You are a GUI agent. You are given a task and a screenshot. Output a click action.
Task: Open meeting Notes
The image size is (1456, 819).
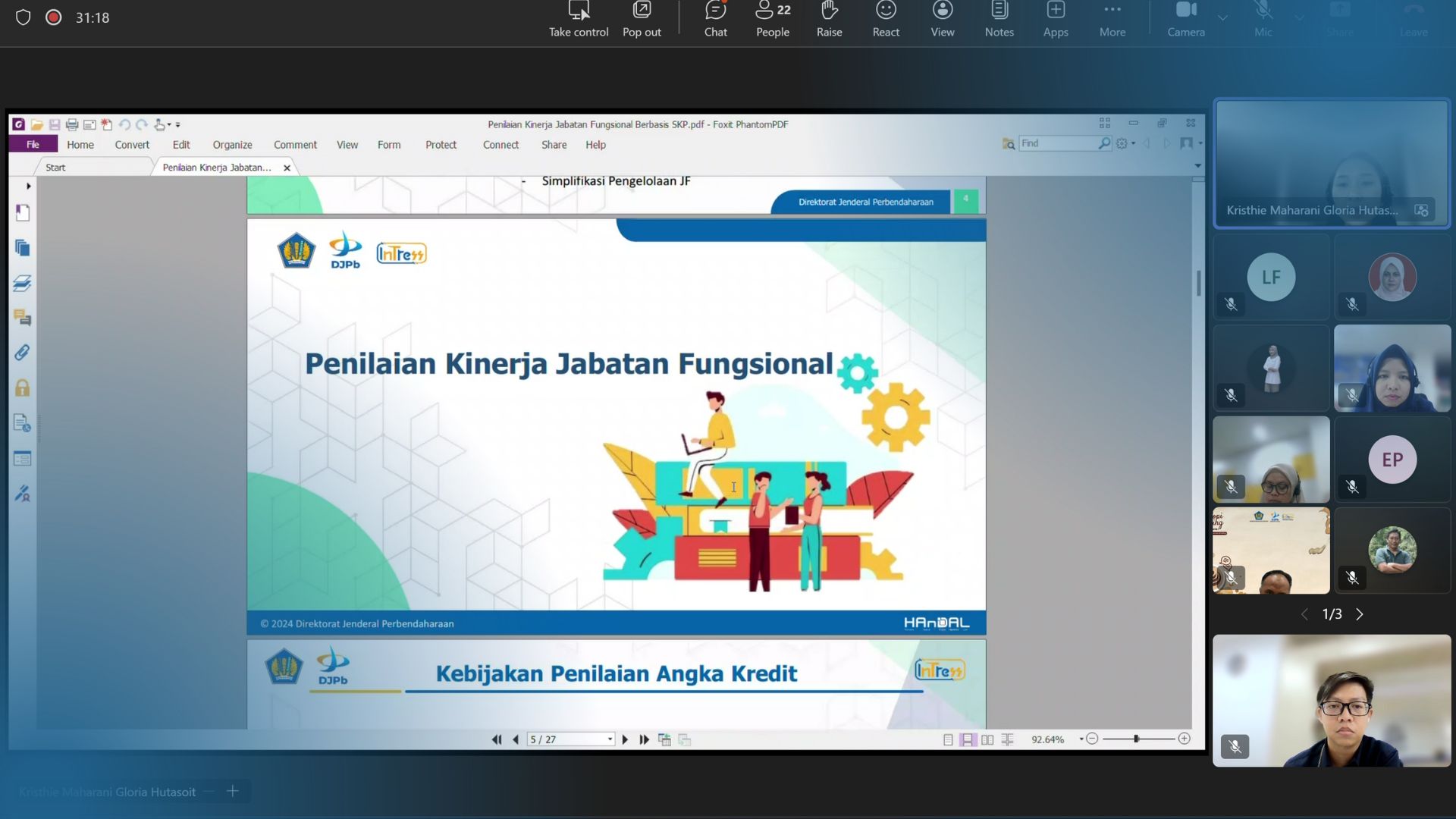point(999,19)
